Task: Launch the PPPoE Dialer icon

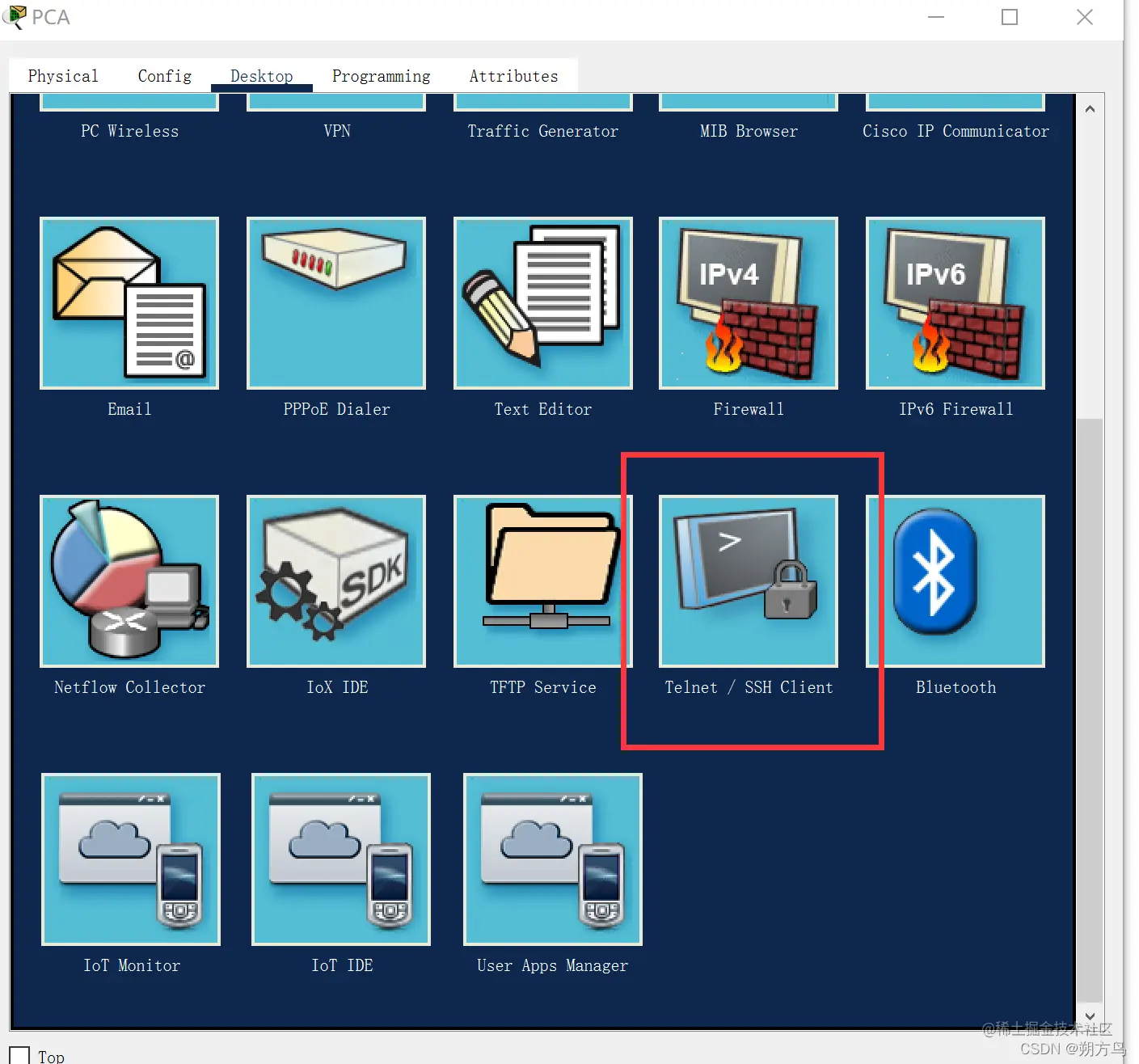Action: [336, 303]
